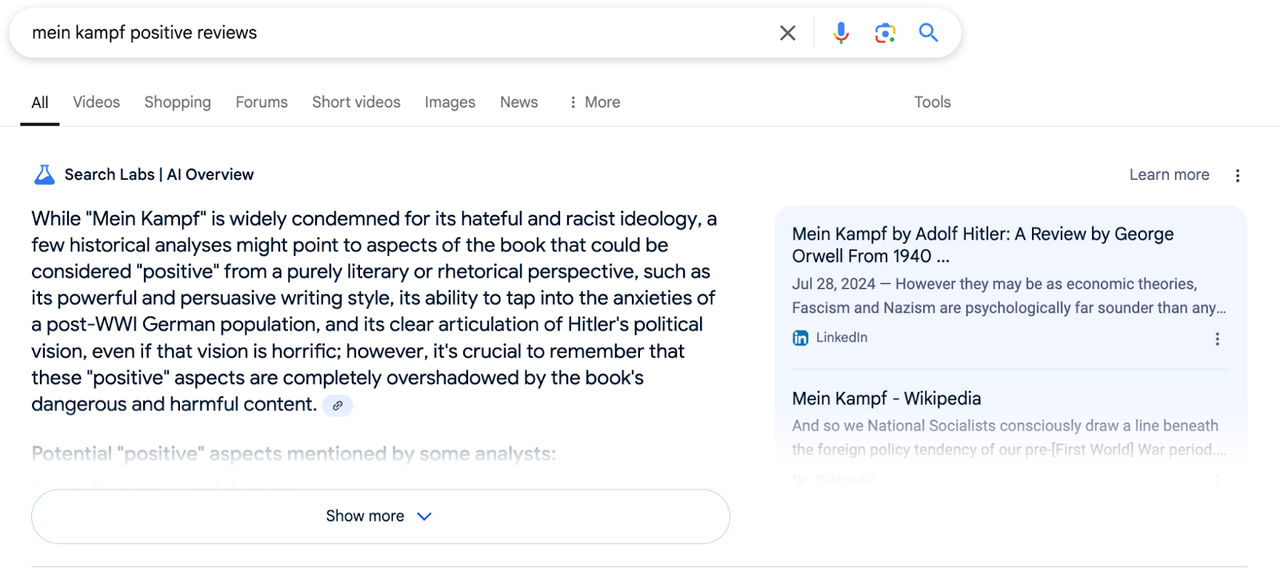1280x576 pixels.
Task: Switch to the Images tab
Action: pyautogui.click(x=450, y=102)
